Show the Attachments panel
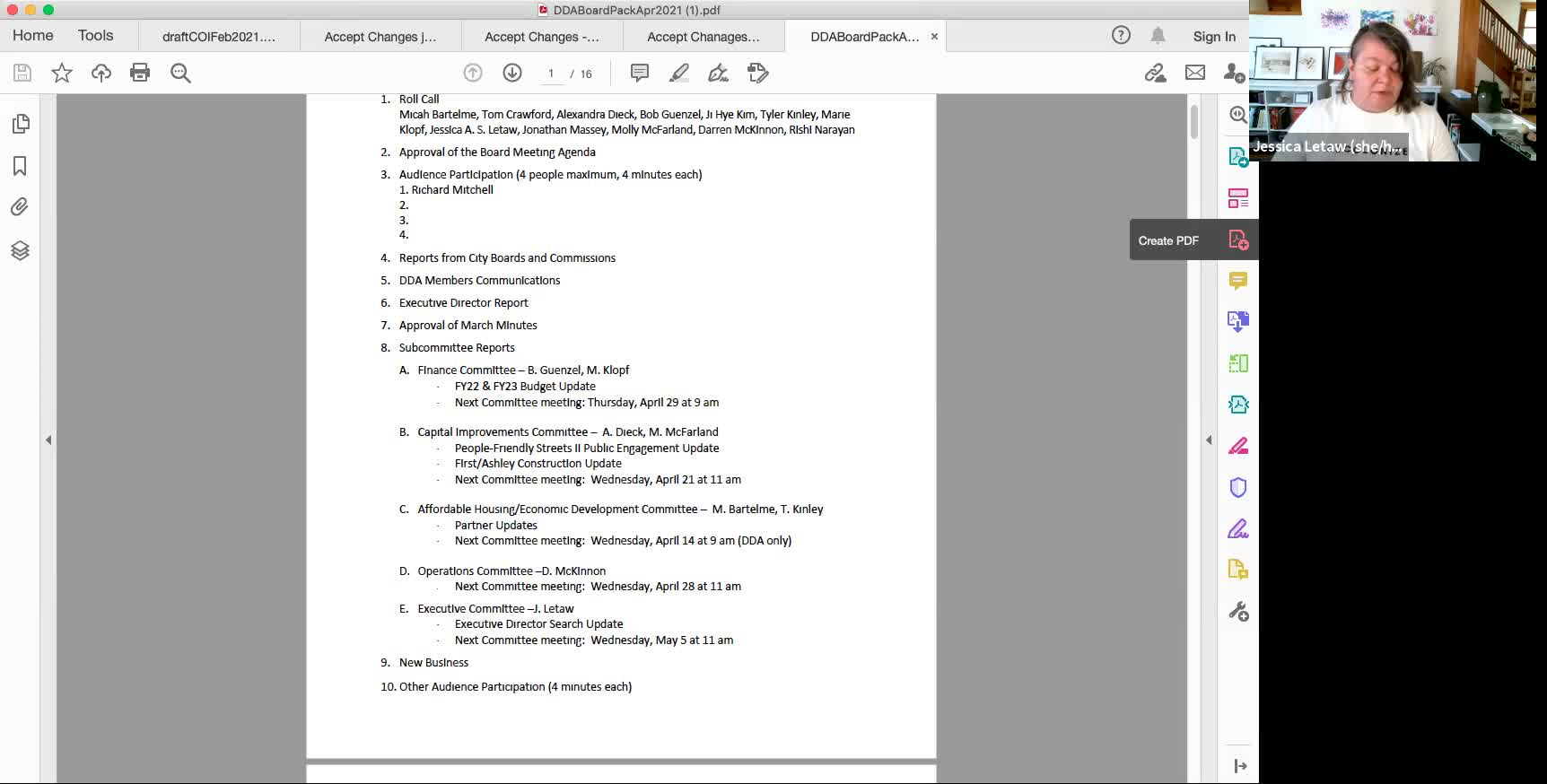Image resolution: width=1547 pixels, height=784 pixels. coord(20,207)
